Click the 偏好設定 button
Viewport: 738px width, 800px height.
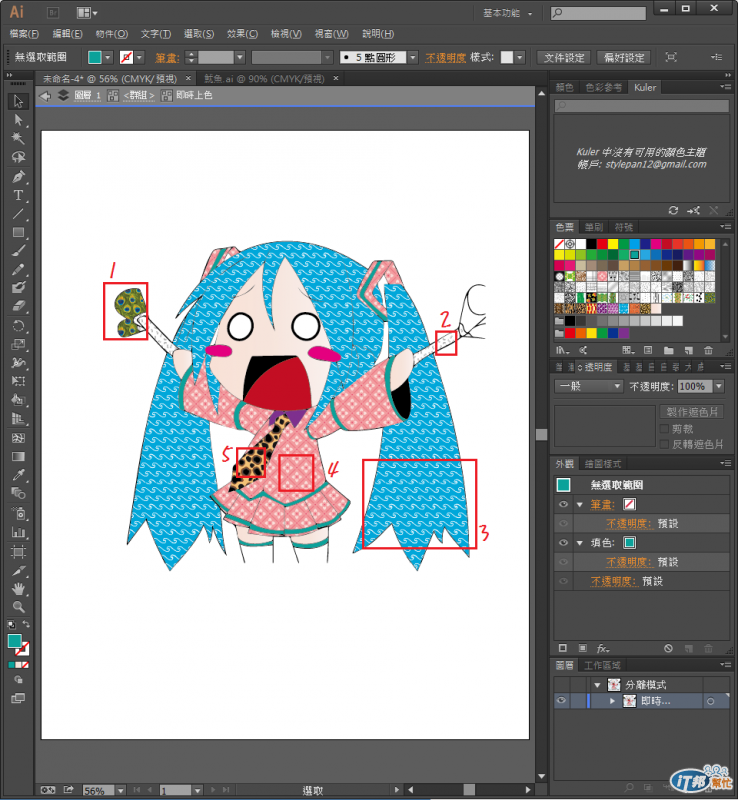click(x=624, y=58)
